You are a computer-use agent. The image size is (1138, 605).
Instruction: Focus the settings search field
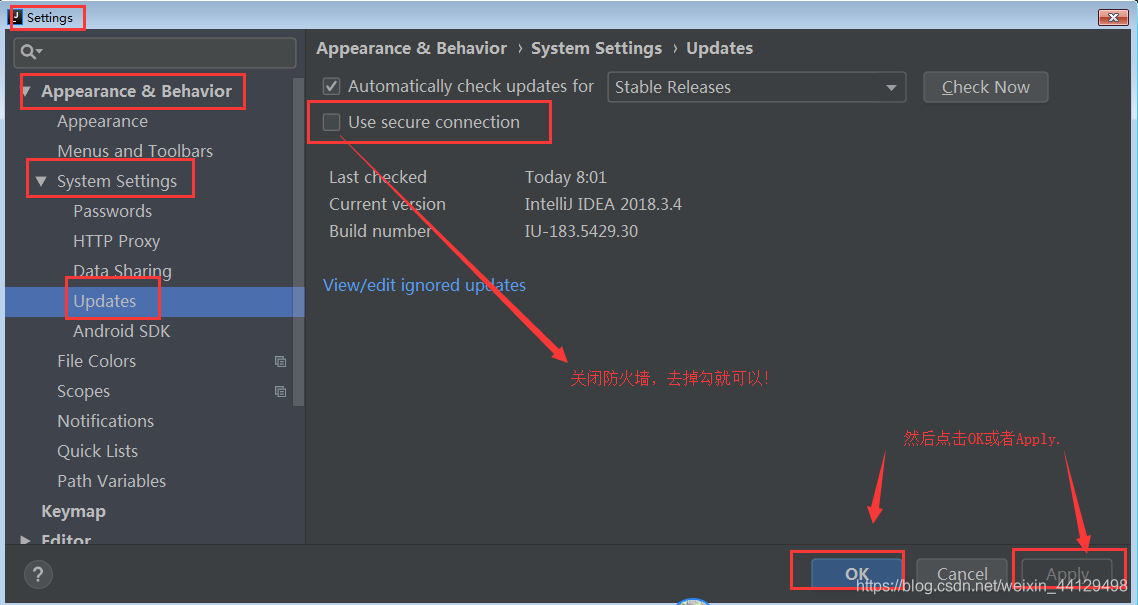(x=155, y=53)
